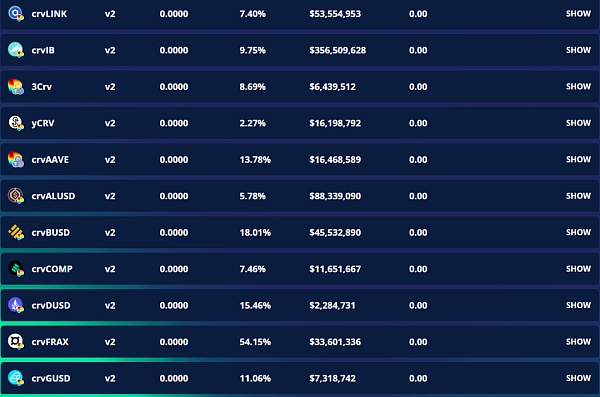Click the crvDUSD token icon
Viewport: 600px width, 397px height.
coord(16,305)
